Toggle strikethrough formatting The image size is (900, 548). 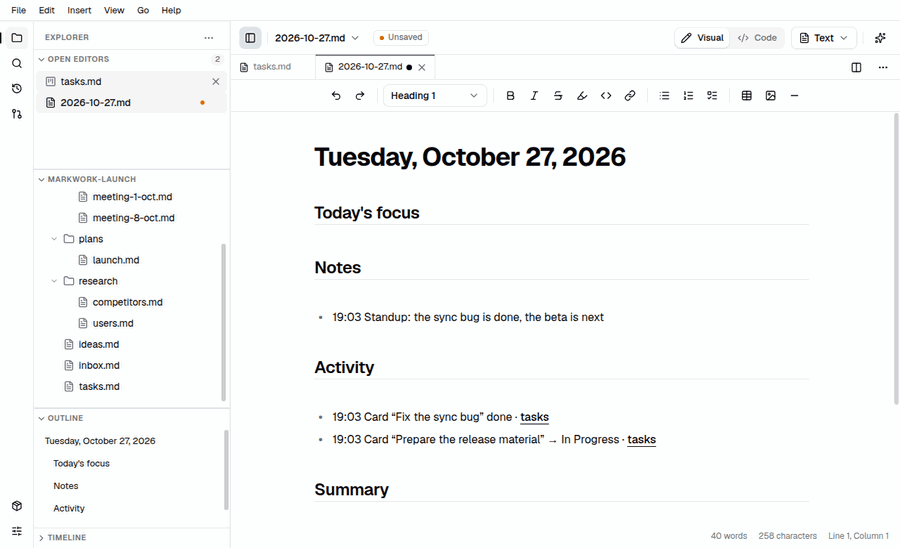point(558,96)
